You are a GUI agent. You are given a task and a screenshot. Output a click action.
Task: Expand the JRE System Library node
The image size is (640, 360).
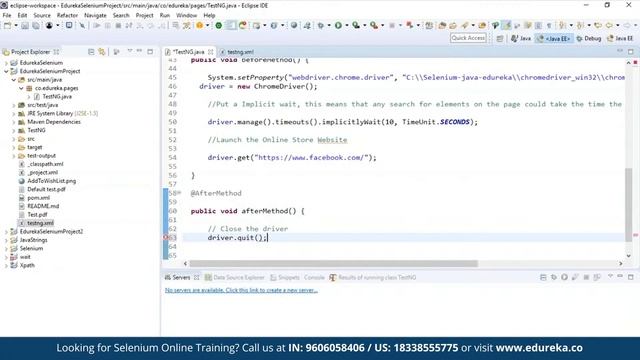click(x=14, y=113)
